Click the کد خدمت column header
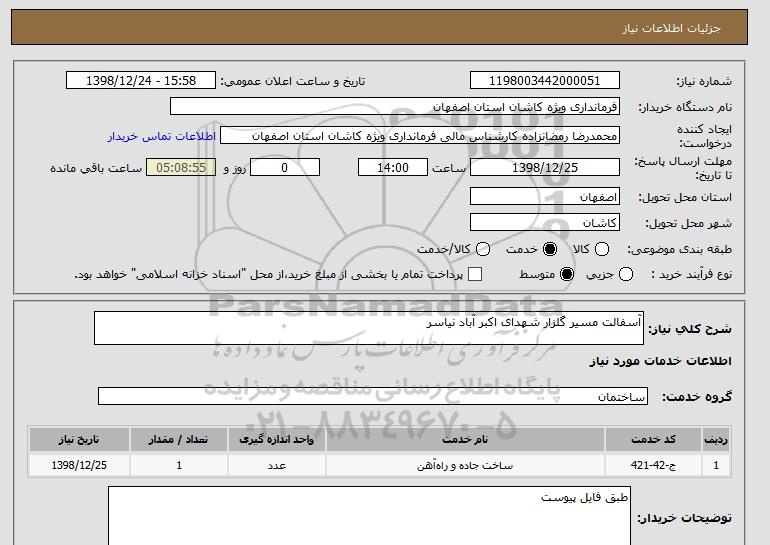770x545 pixels. (653, 439)
